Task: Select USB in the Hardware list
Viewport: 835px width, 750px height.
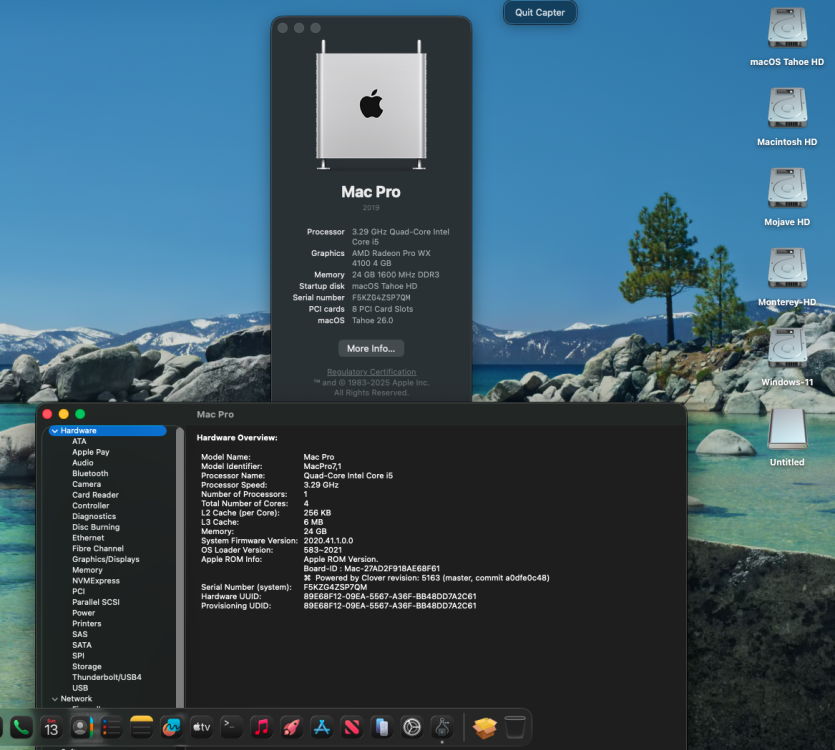Action: (x=80, y=688)
